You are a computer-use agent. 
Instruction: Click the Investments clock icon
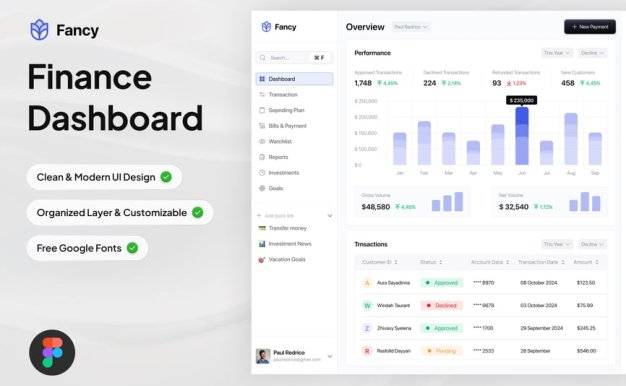click(x=262, y=172)
